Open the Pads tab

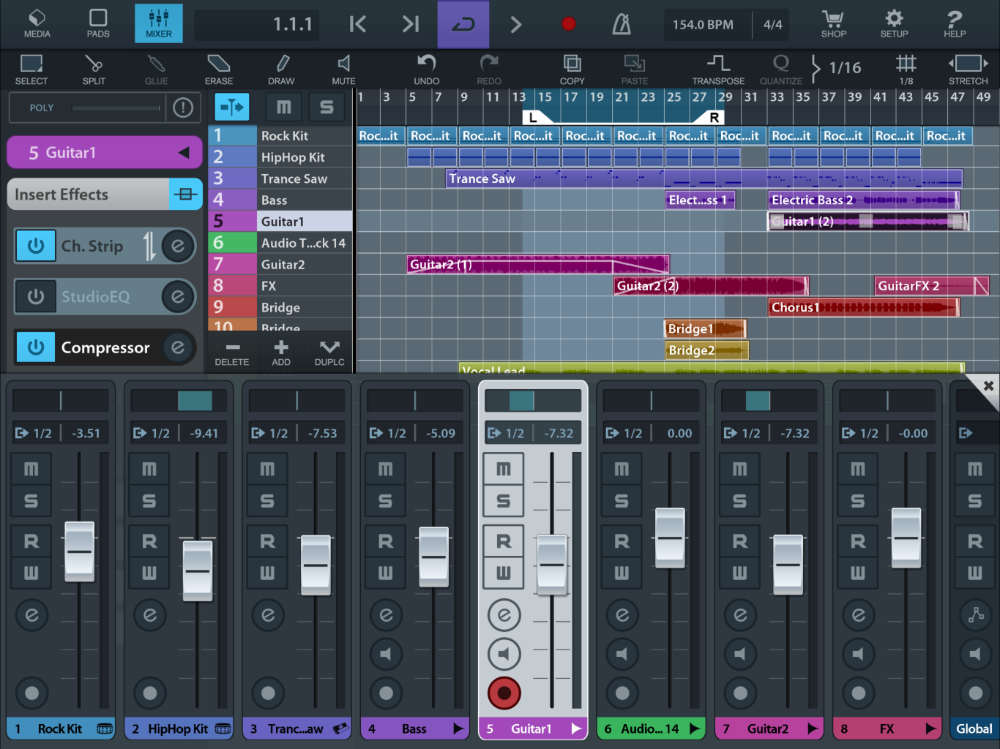coord(98,24)
